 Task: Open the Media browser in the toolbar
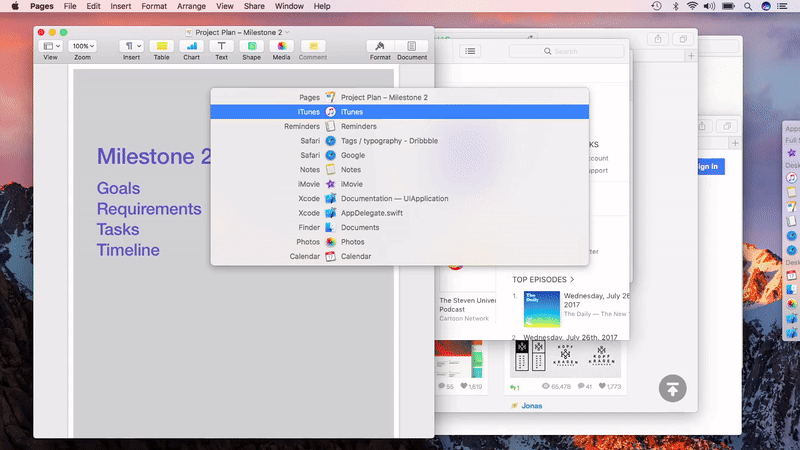click(x=282, y=46)
